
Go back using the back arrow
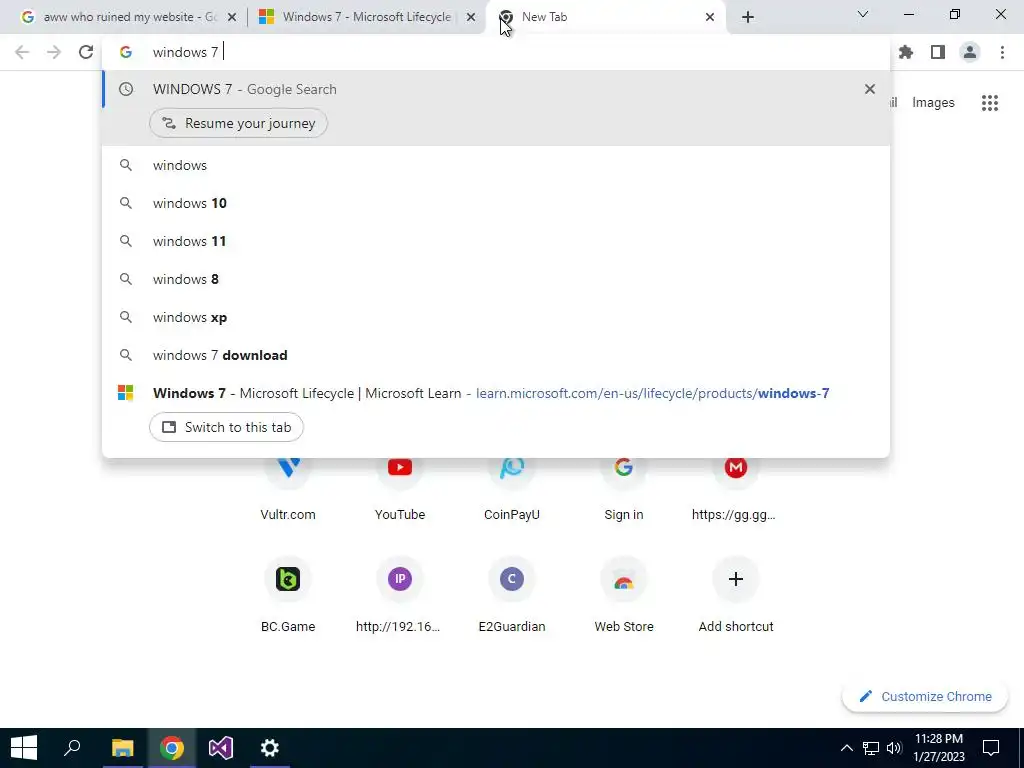tap(22, 52)
